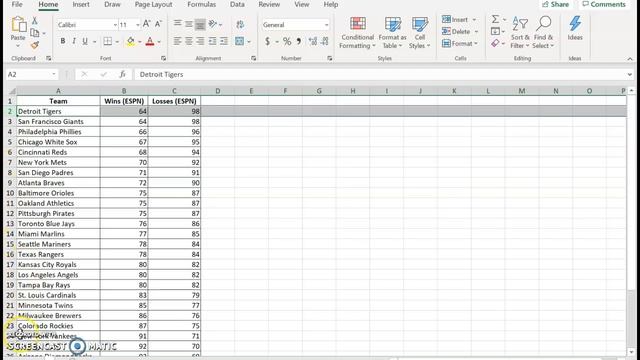Switch to the Page Layout tab
Image resolution: width=640 pixels, height=360 pixels.
[x=153, y=4]
